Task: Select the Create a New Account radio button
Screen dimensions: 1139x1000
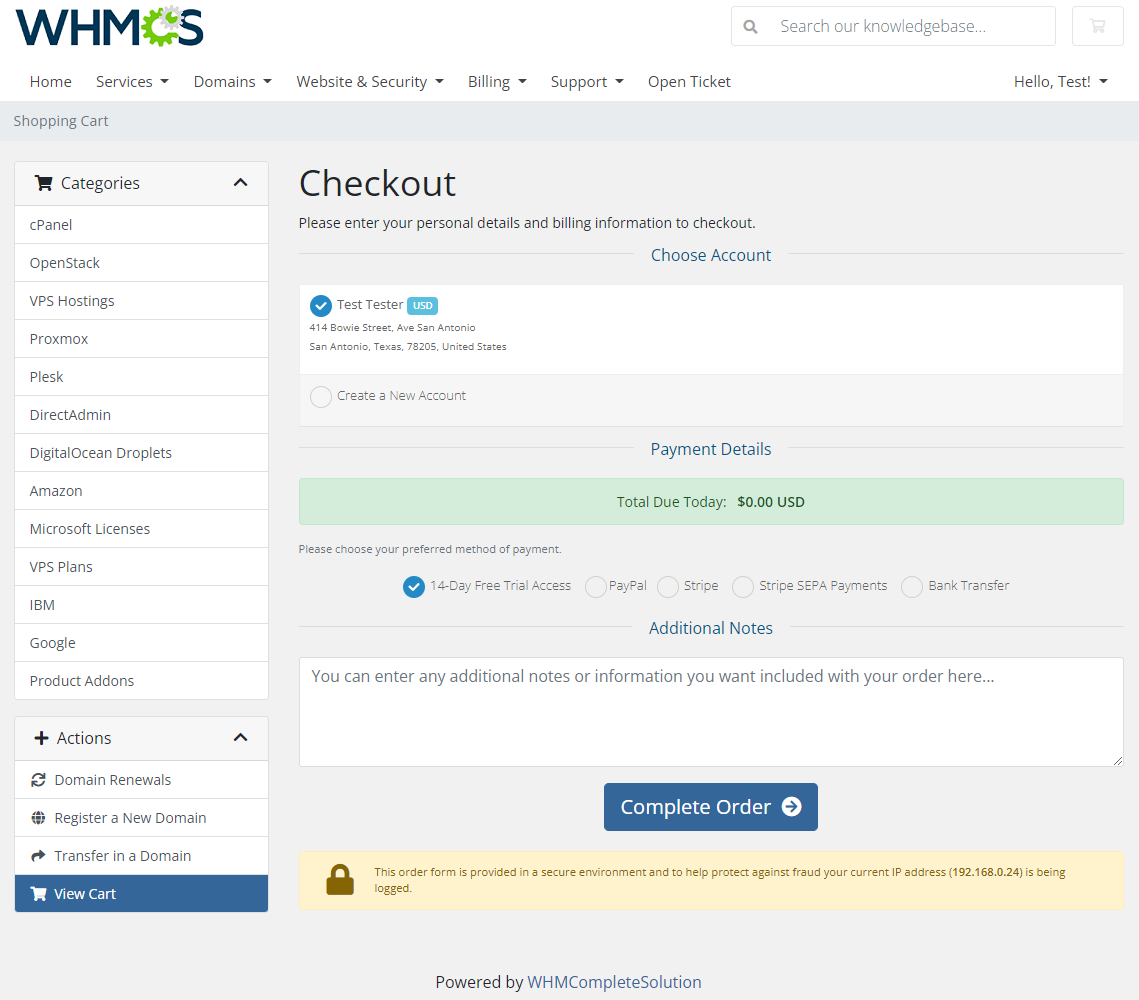Action: [x=320, y=396]
